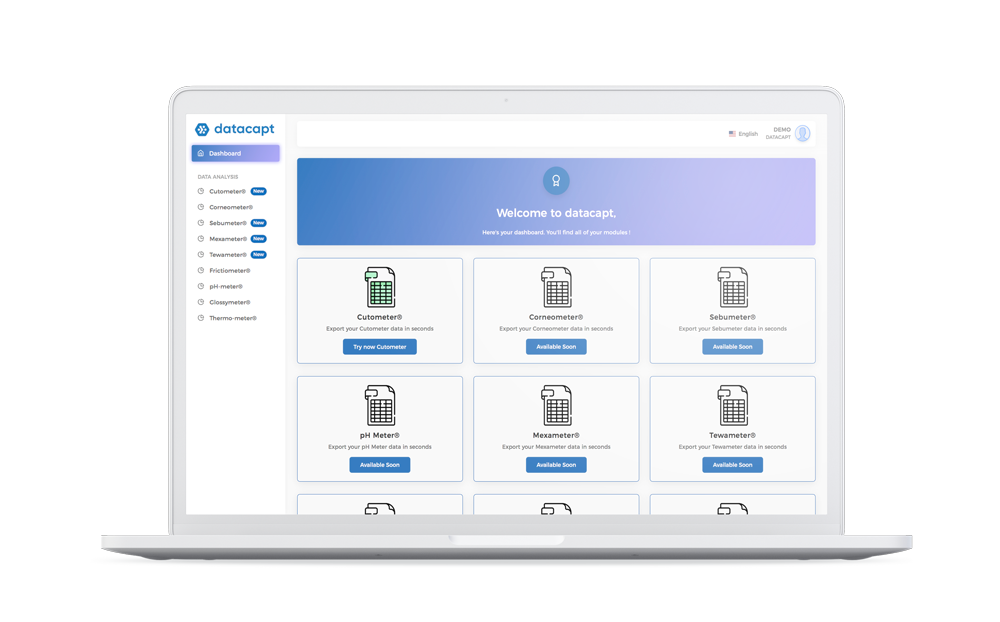Click the New badge next to Sebumeter
The image size is (1000, 622).
258,223
